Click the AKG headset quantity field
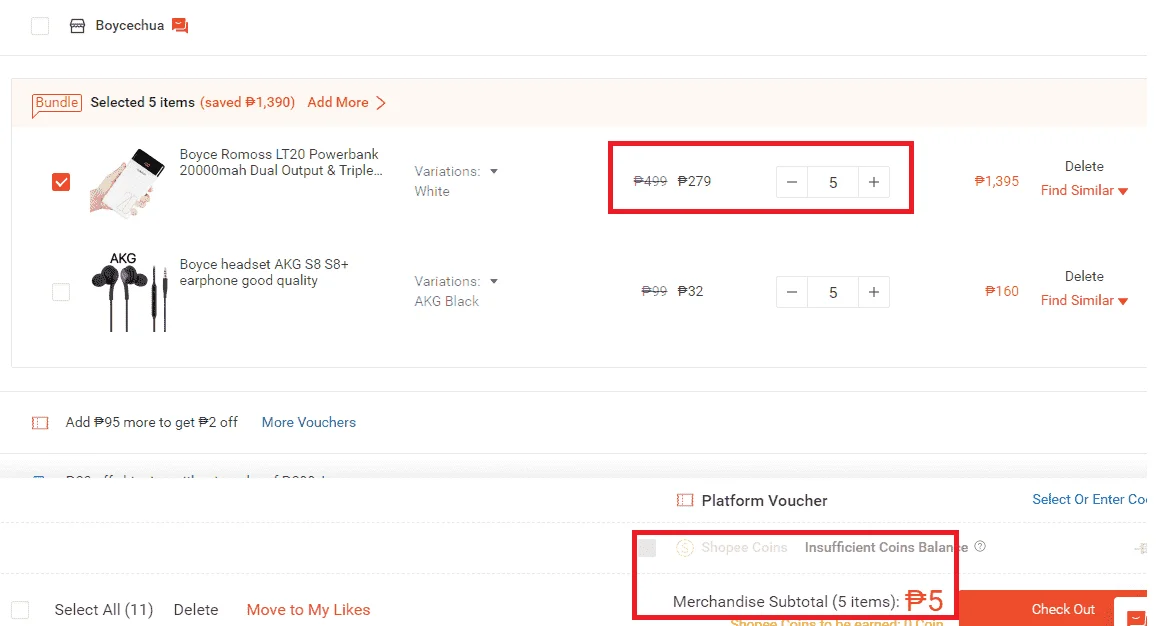 pyautogui.click(x=833, y=292)
